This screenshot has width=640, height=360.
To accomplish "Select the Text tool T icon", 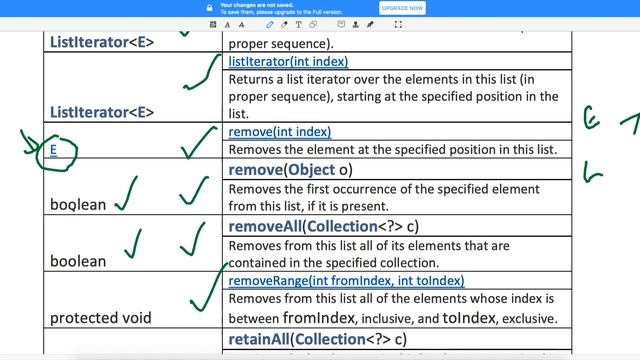I will [x=298, y=25].
